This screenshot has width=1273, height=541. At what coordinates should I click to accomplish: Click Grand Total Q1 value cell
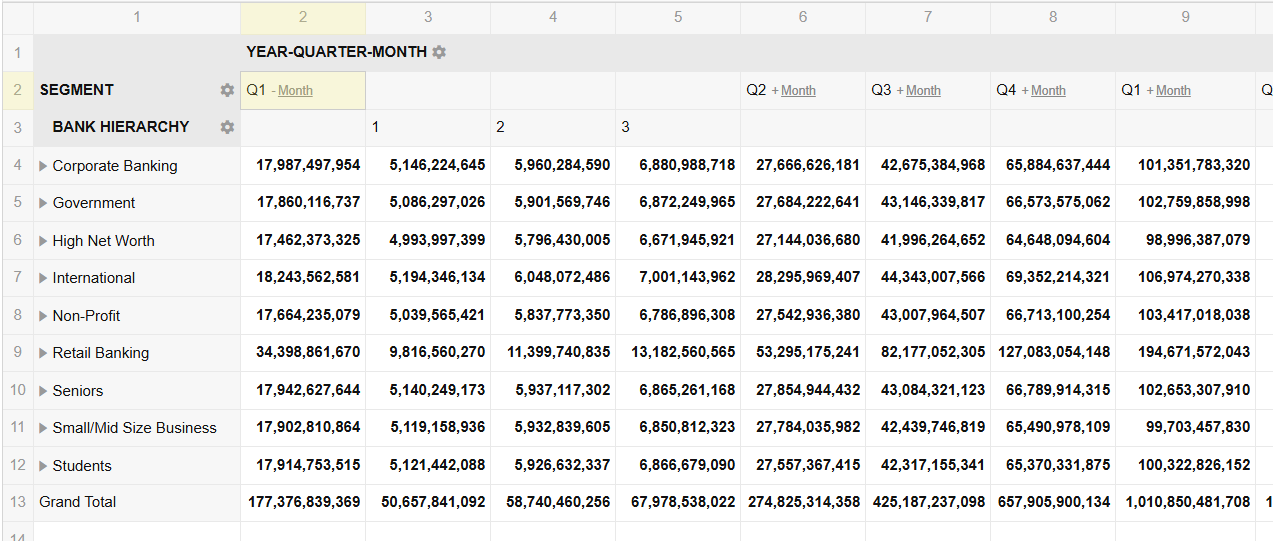[x=303, y=502]
